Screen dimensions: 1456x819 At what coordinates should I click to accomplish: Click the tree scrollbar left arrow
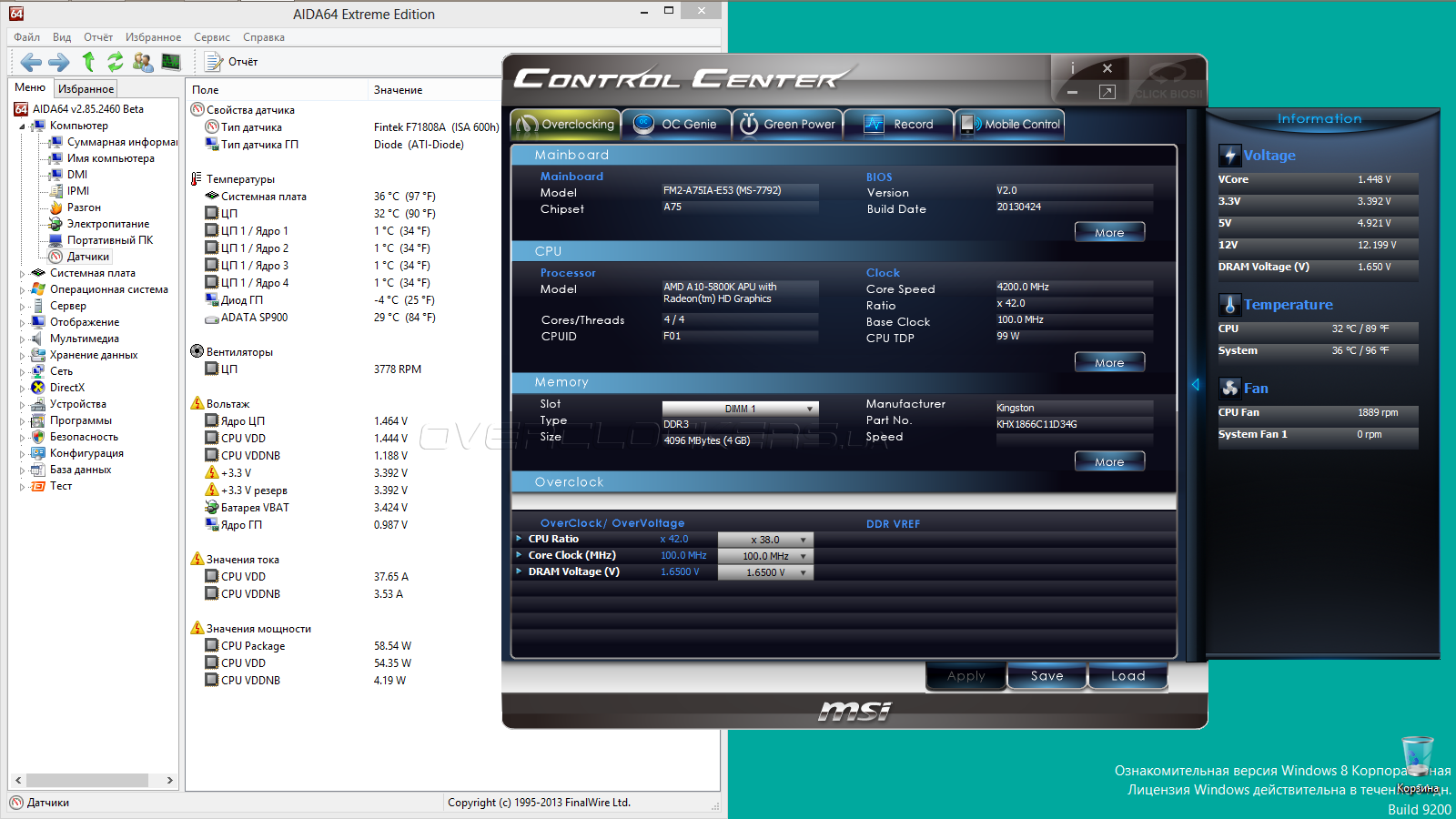(x=18, y=780)
